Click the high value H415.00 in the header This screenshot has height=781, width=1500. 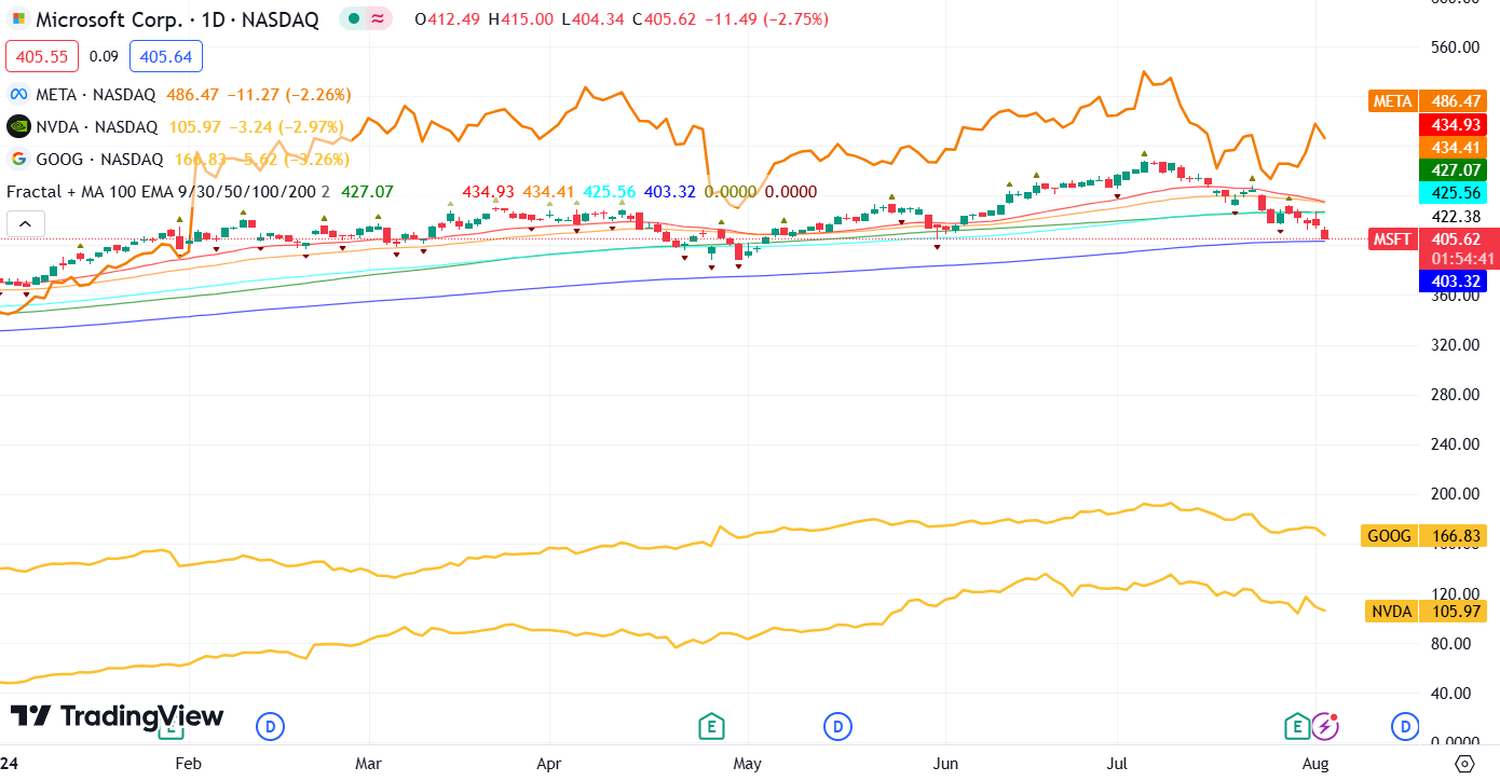521,19
